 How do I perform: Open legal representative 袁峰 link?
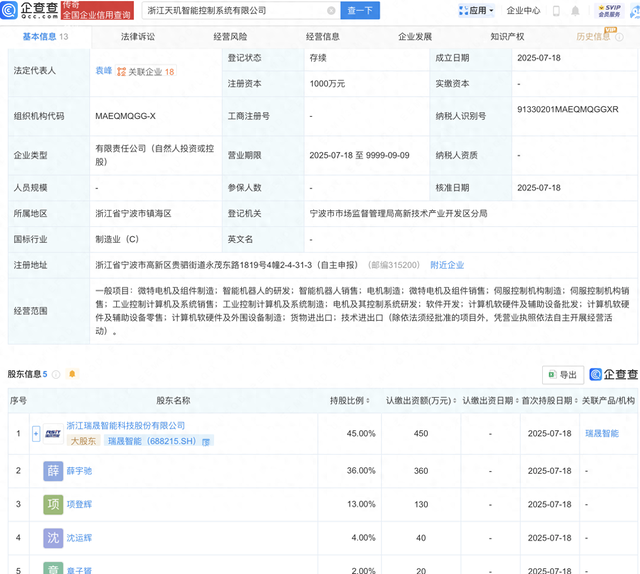104,71
